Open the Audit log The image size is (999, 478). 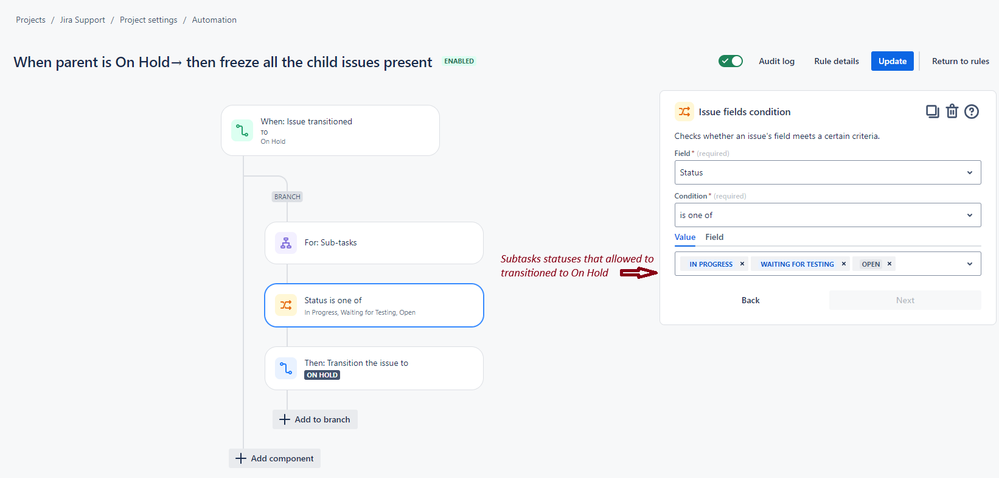[x=777, y=61]
